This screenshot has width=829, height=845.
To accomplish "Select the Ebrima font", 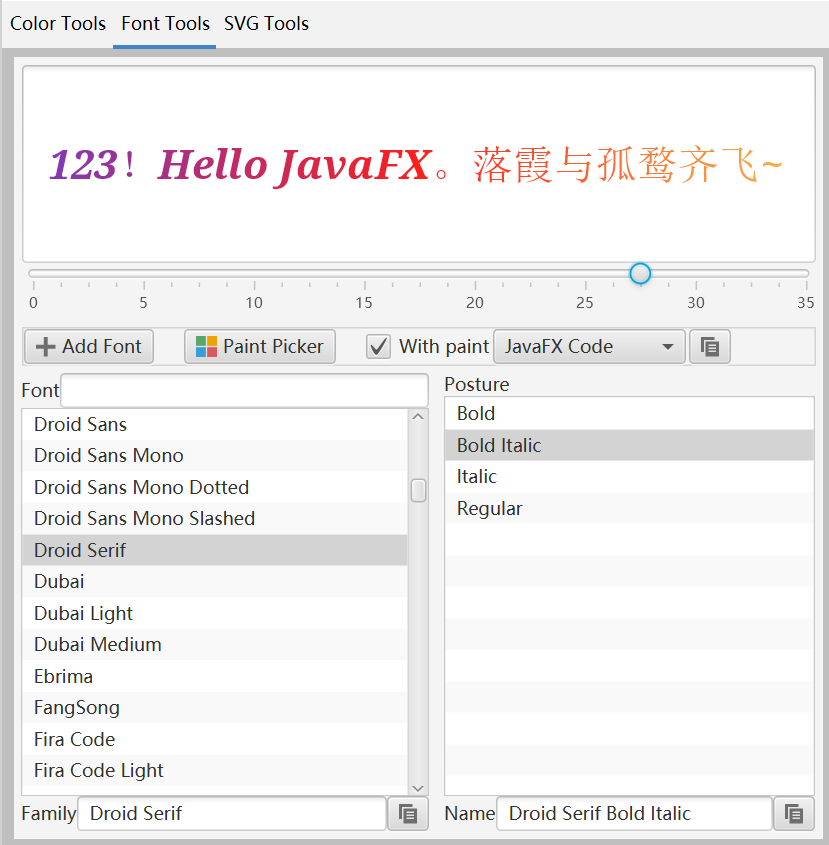I will coord(215,676).
